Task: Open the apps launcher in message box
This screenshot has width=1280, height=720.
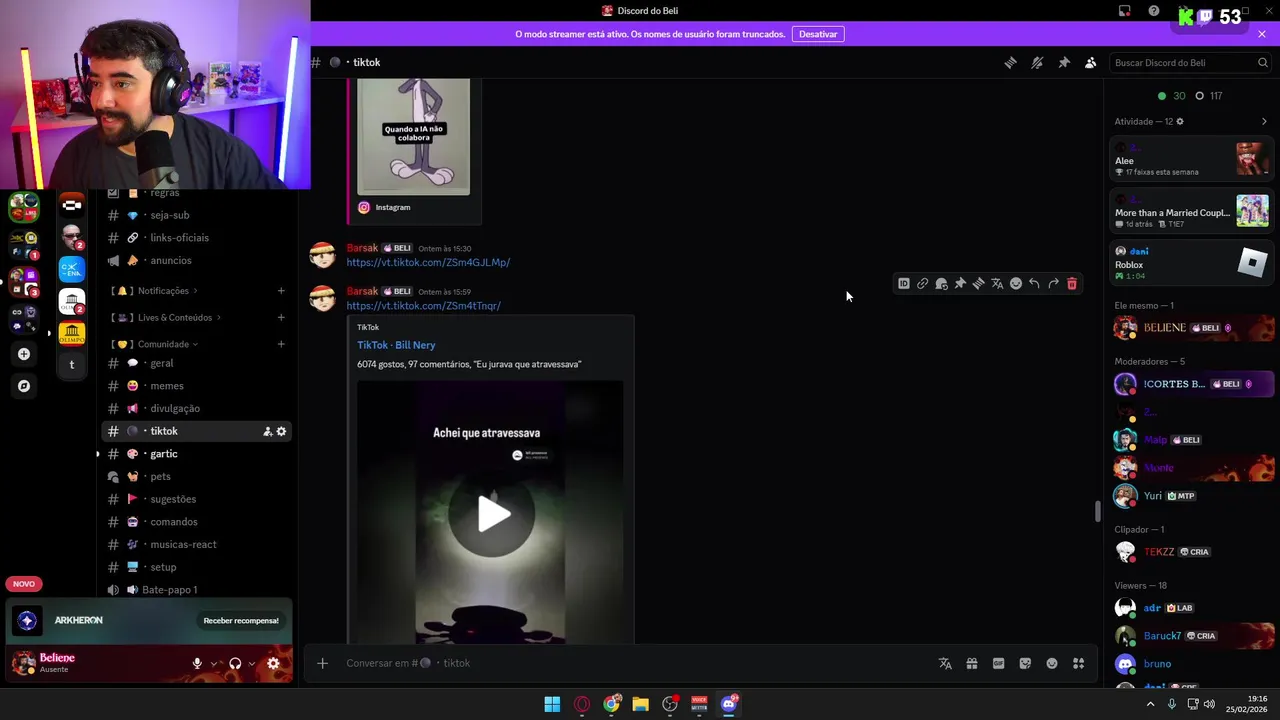Action: (x=1079, y=663)
